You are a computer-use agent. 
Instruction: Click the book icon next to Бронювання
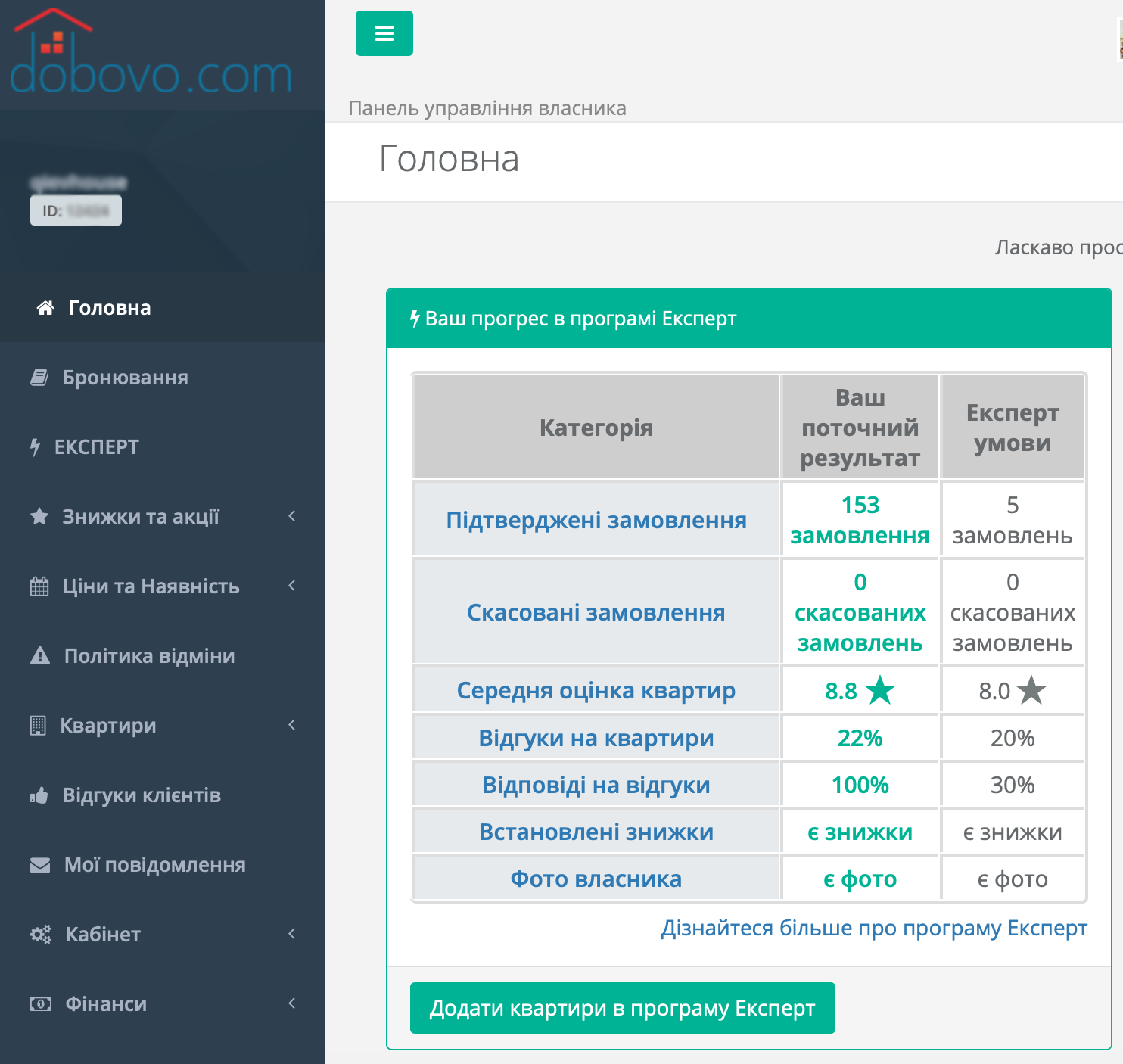pos(39,378)
